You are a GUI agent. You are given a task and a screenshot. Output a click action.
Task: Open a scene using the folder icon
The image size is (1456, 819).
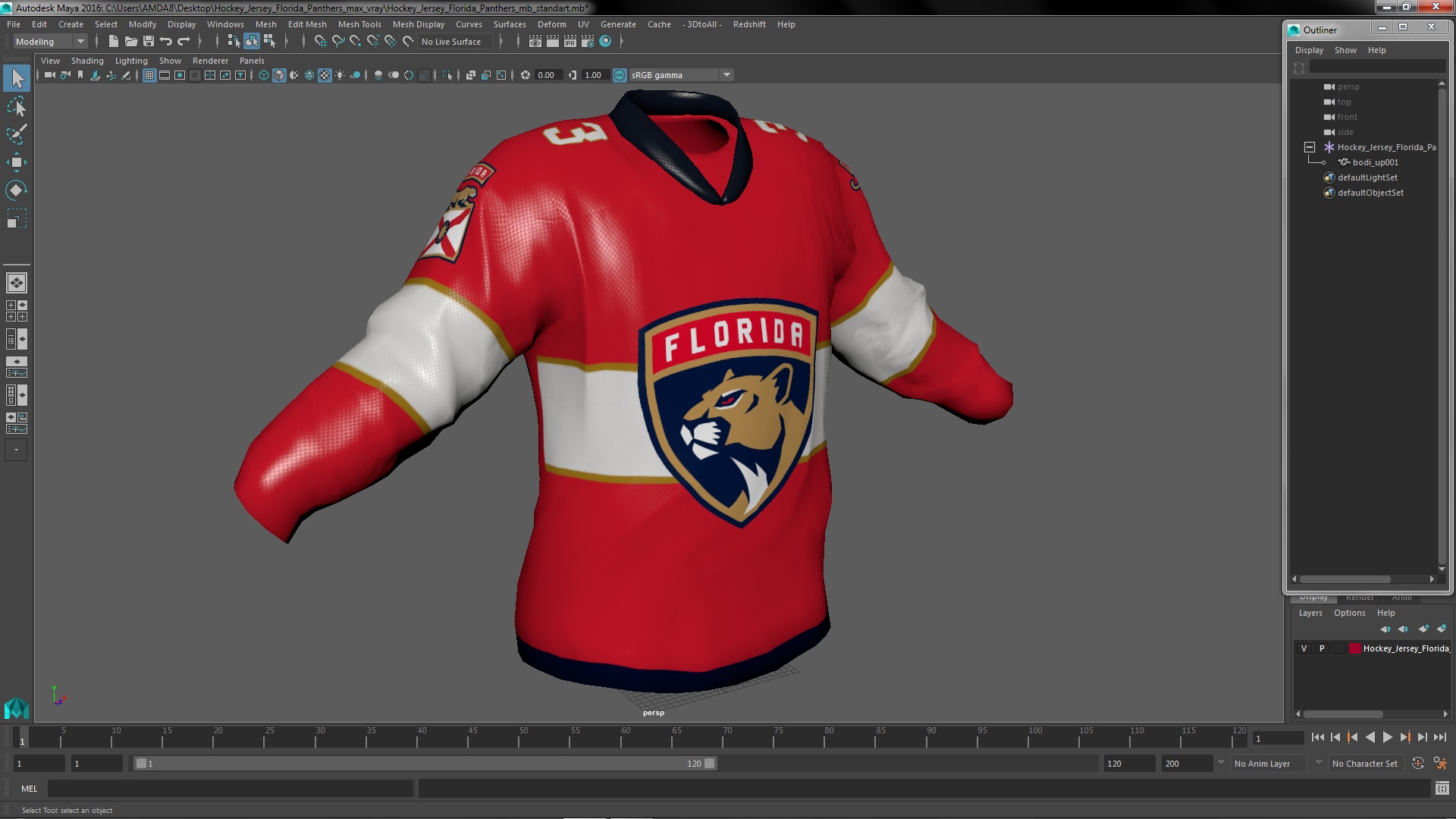coord(131,42)
